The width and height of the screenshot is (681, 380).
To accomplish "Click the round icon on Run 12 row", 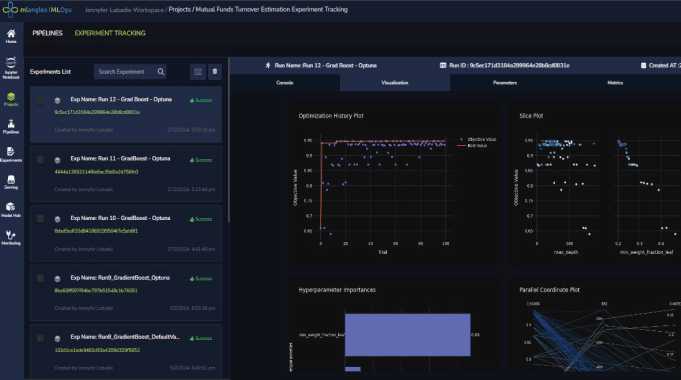I will click(x=57, y=100).
